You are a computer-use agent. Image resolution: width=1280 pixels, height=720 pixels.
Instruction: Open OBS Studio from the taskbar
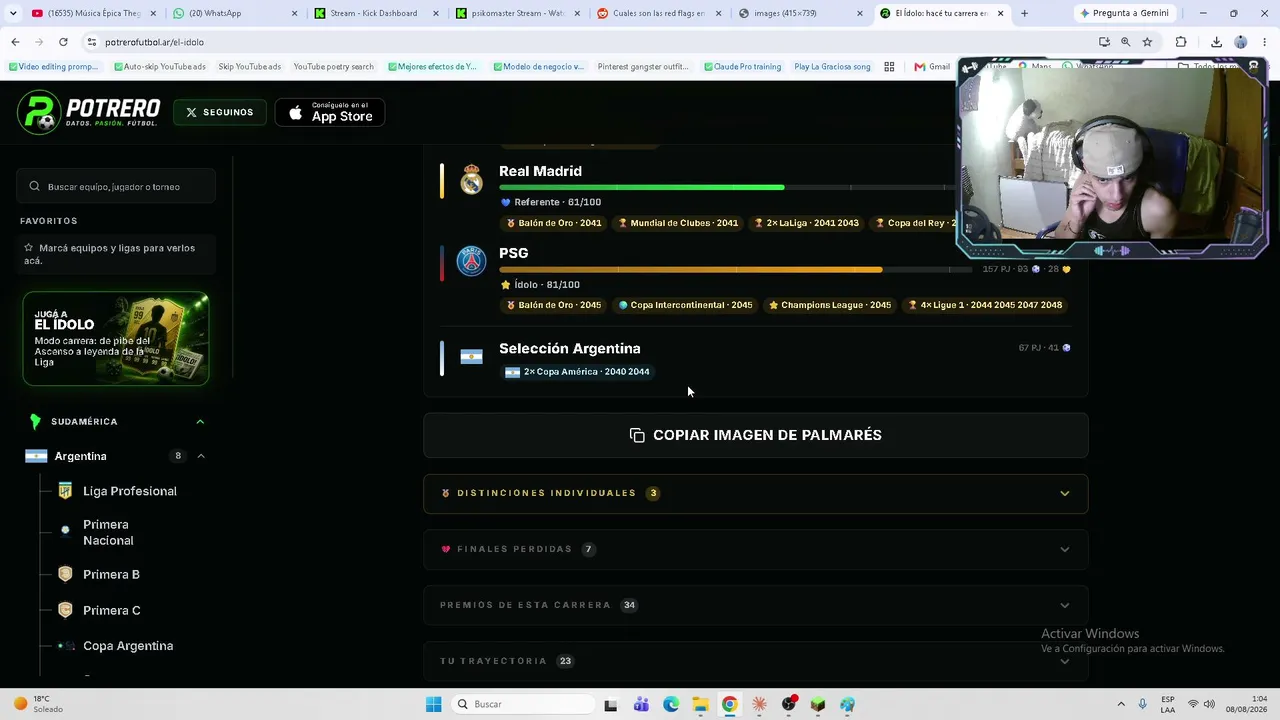(x=789, y=704)
